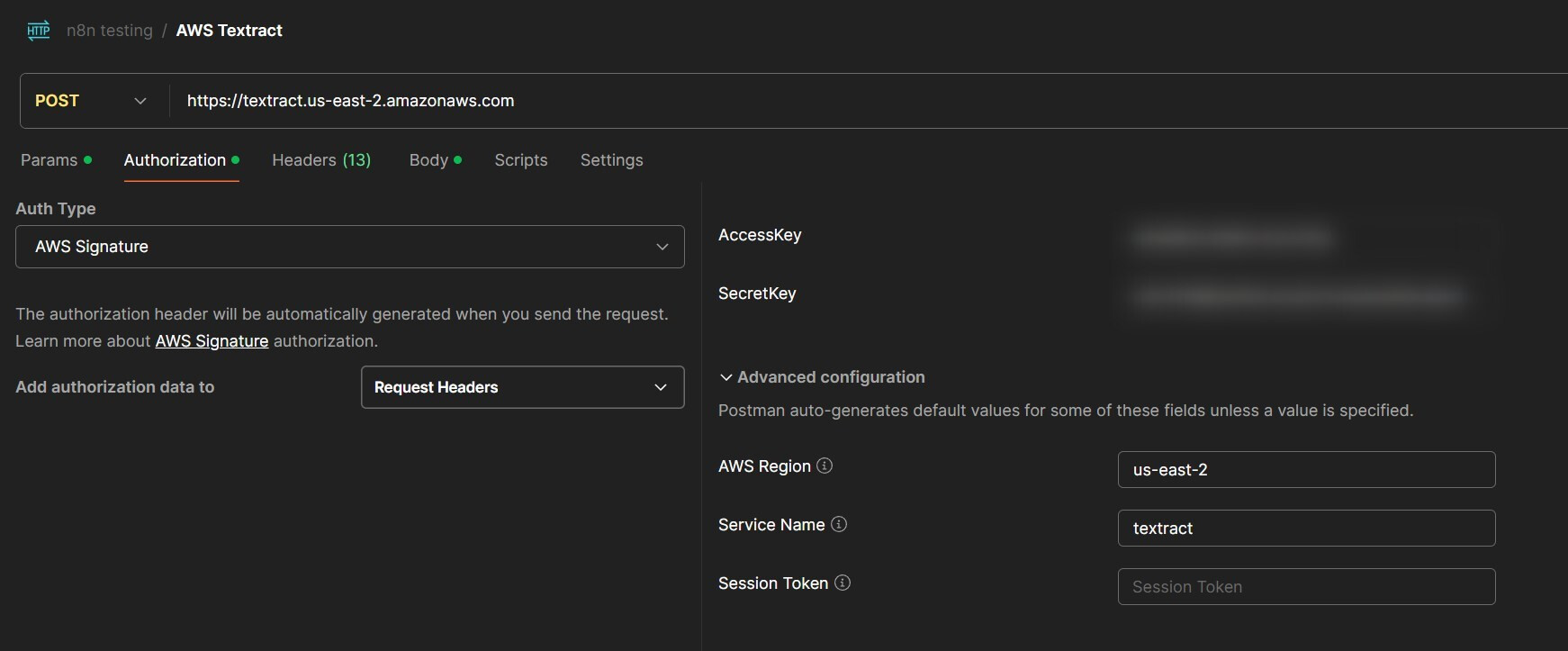Open the Headers (13) tab

click(321, 160)
